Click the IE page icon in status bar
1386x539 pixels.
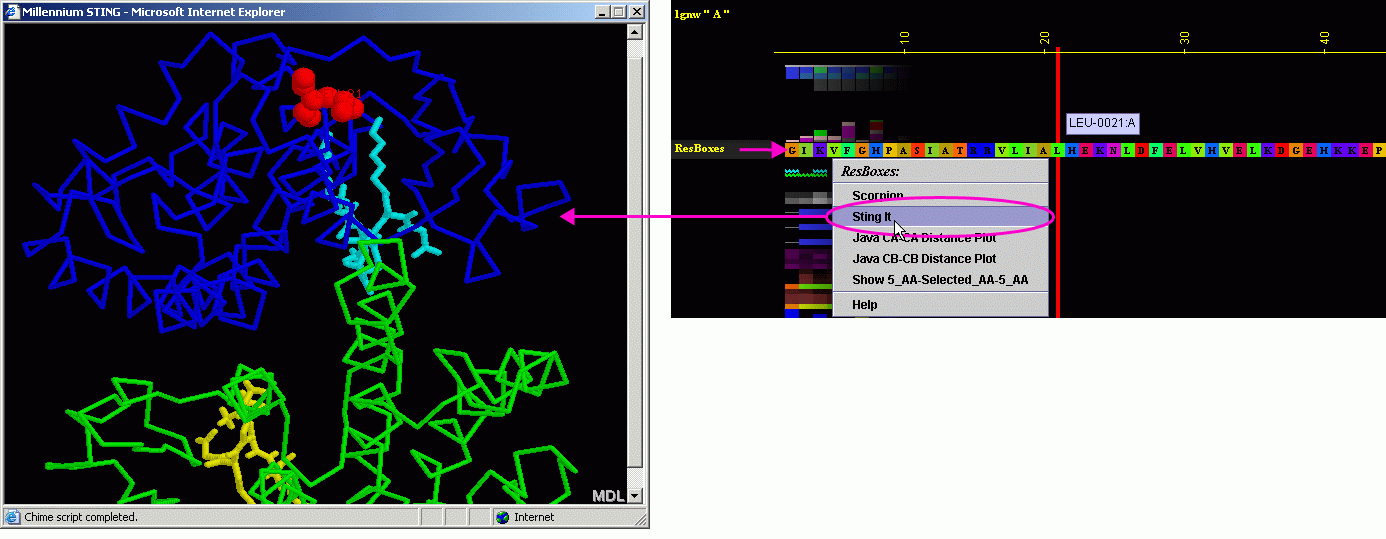click(x=12, y=517)
